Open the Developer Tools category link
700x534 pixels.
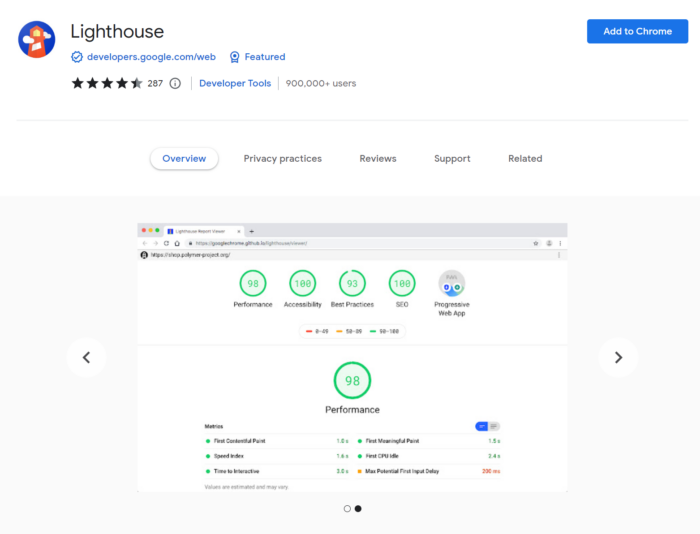pyautogui.click(x=235, y=83)
